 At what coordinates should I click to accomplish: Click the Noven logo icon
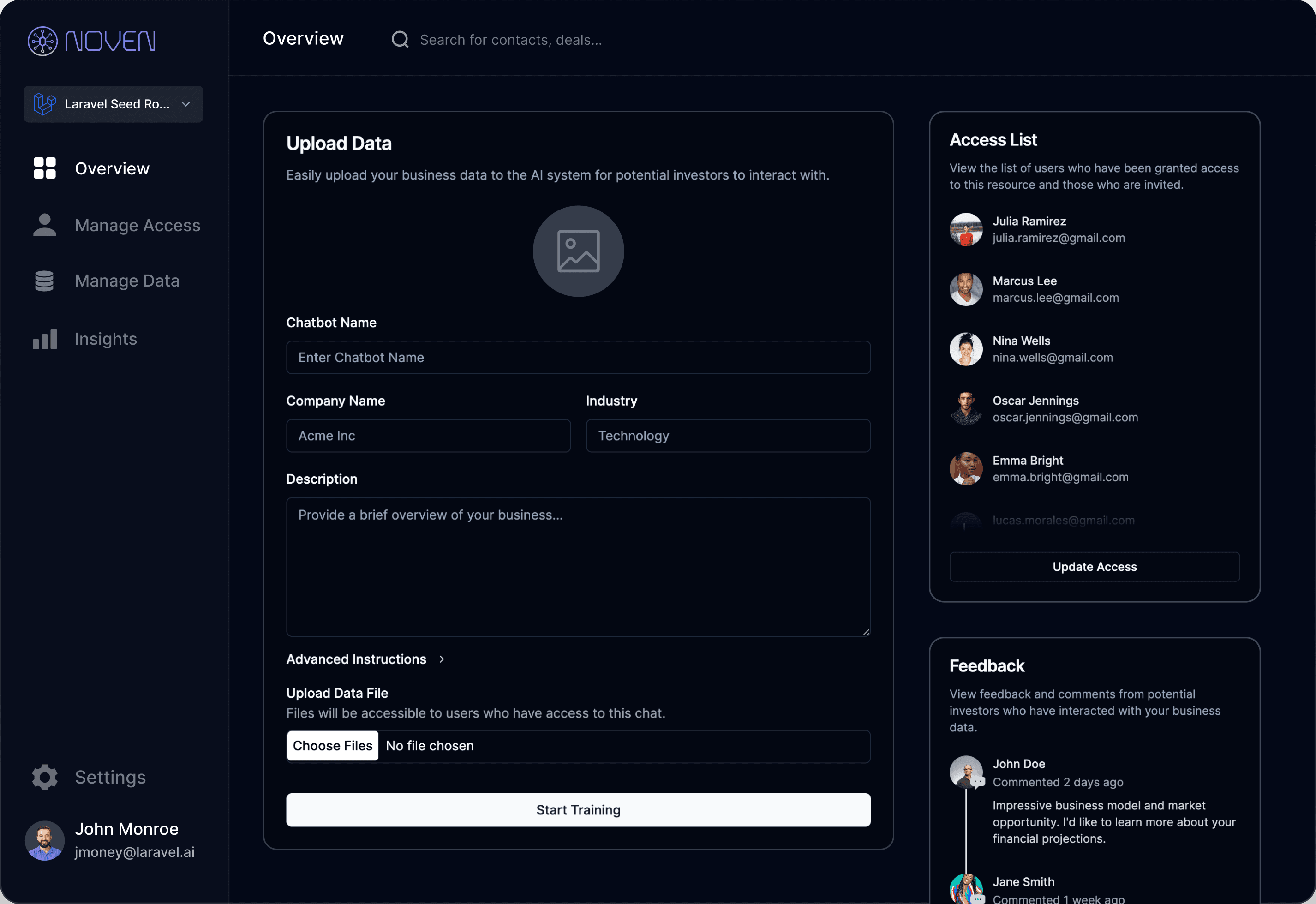[42, 41]
